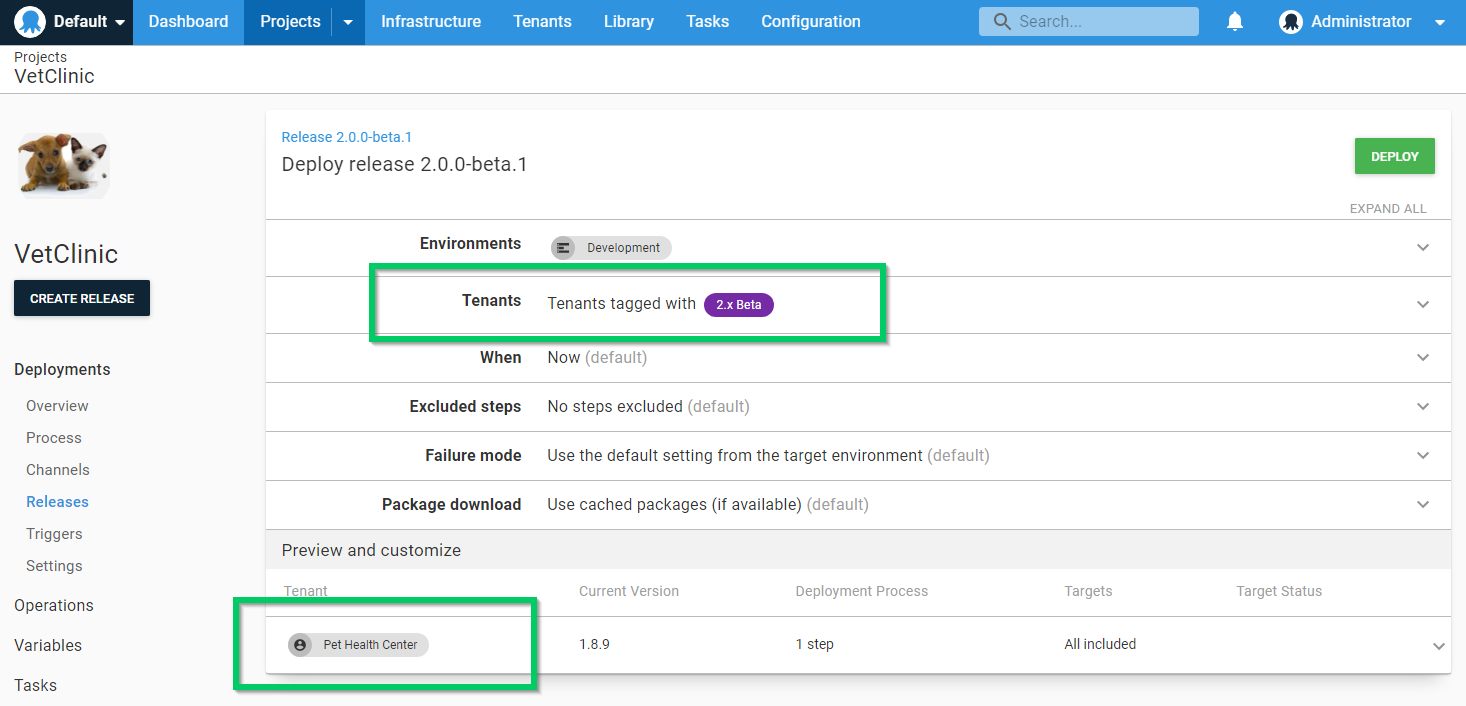Click the Pet Health Center tenant icon
The height and width of the screenshot is (706, 1466).
(x=300, y=645)
